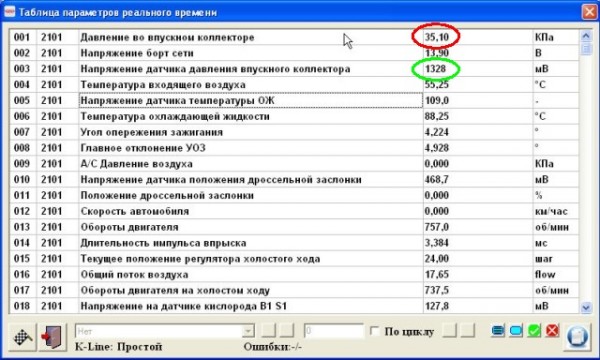600x360 pixels.
Task: Select row 'Обороты двигателя' number 013
Action: pyautogui.click(x=294, y=227)
